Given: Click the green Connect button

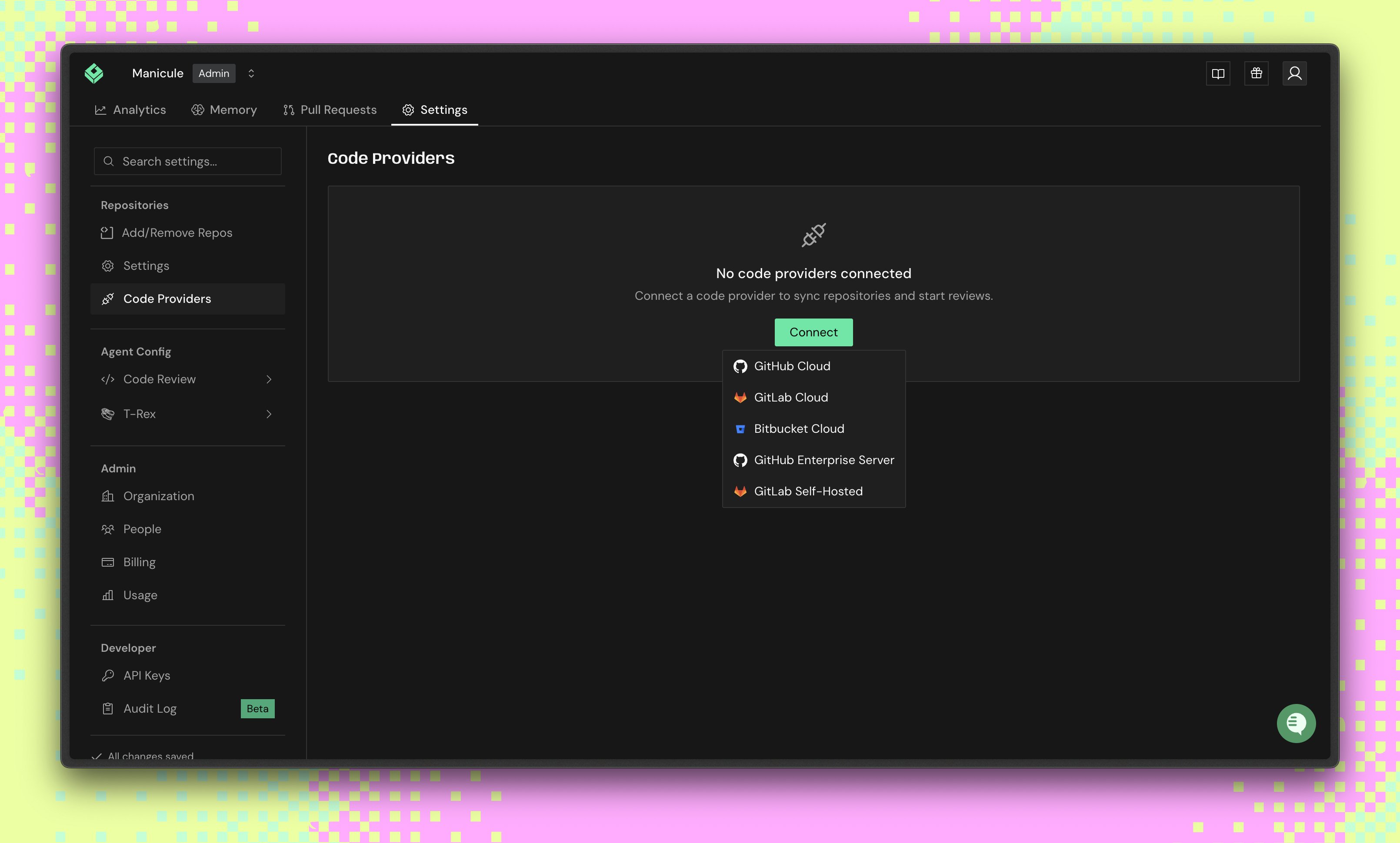Looking at the screenshot, I should (813, 332).
